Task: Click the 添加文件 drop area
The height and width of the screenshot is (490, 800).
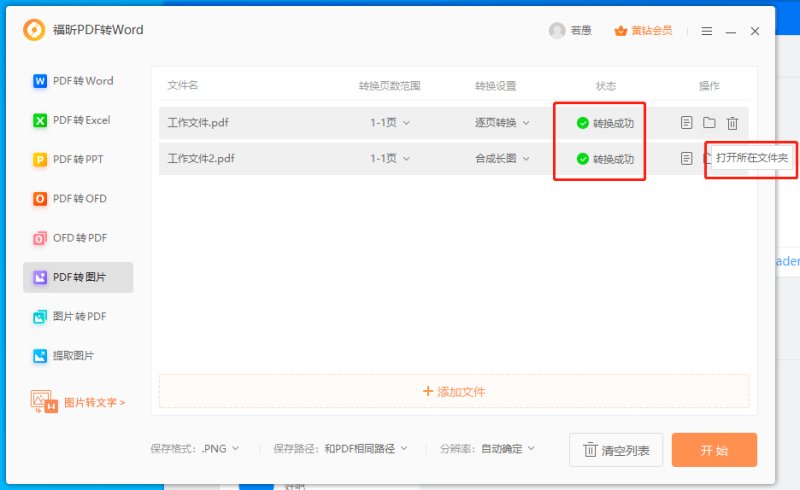Action: point(454,391)
